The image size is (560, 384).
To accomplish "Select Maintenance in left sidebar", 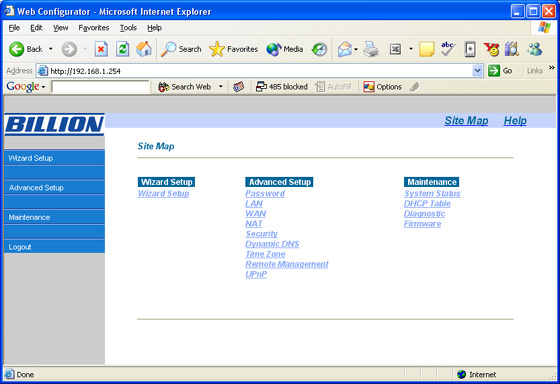I will point(54,217).
